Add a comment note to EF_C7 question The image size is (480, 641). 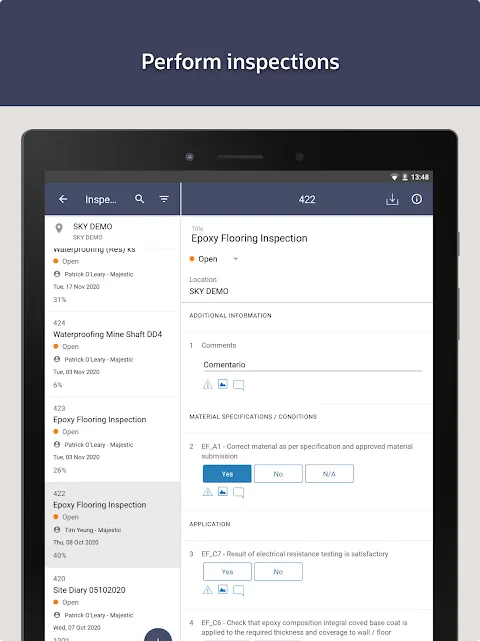(x=238, y=590)
